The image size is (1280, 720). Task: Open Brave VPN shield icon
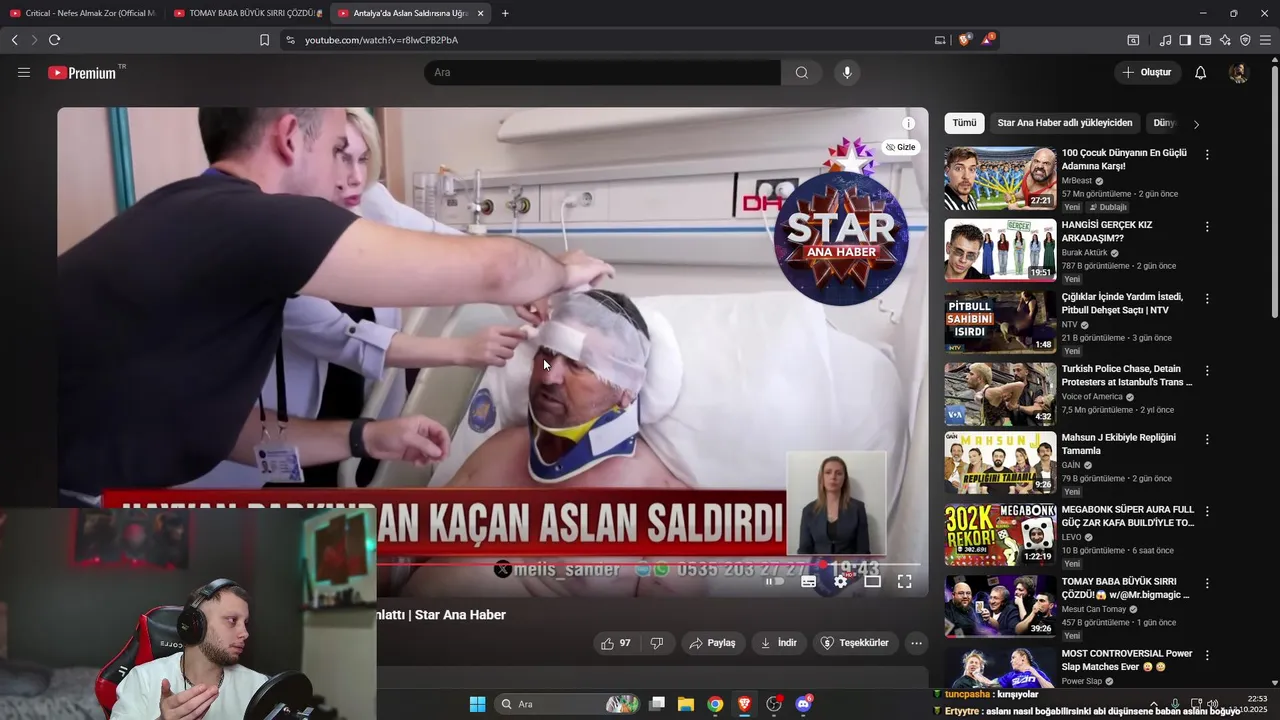(x=1245, y=40)
